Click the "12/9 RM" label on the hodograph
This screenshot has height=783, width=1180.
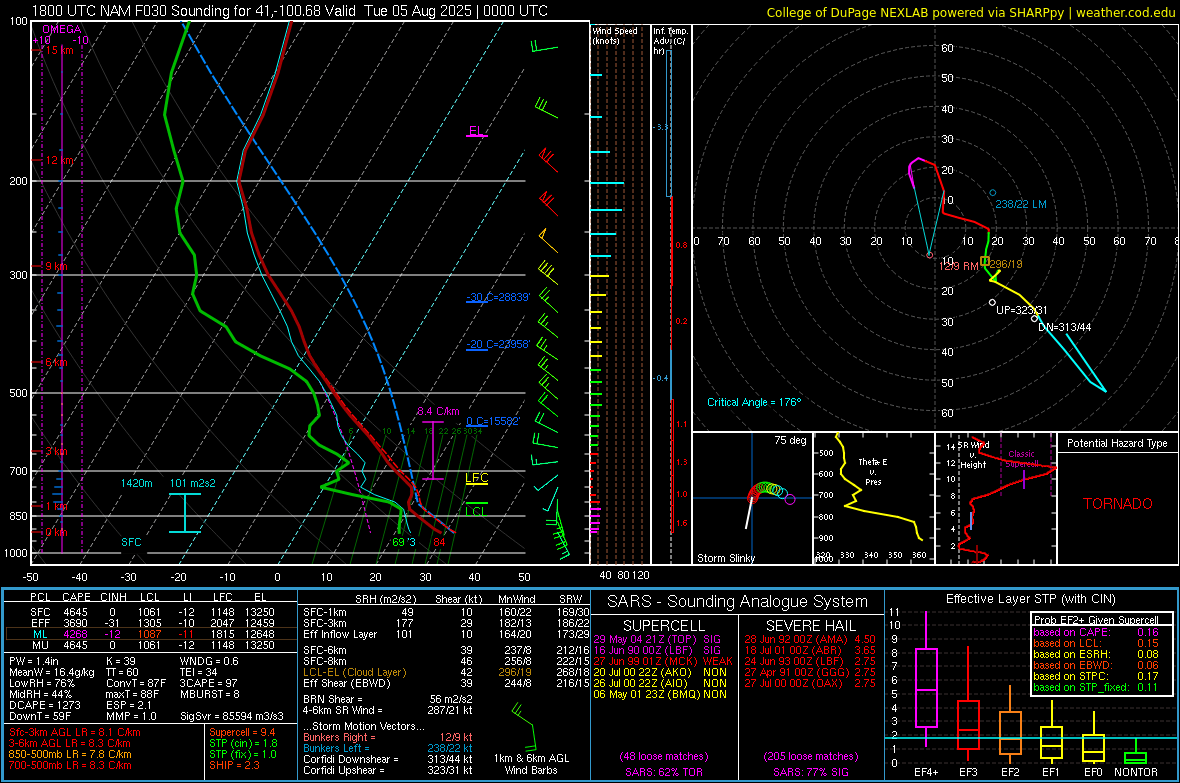(x=959, y=266)
